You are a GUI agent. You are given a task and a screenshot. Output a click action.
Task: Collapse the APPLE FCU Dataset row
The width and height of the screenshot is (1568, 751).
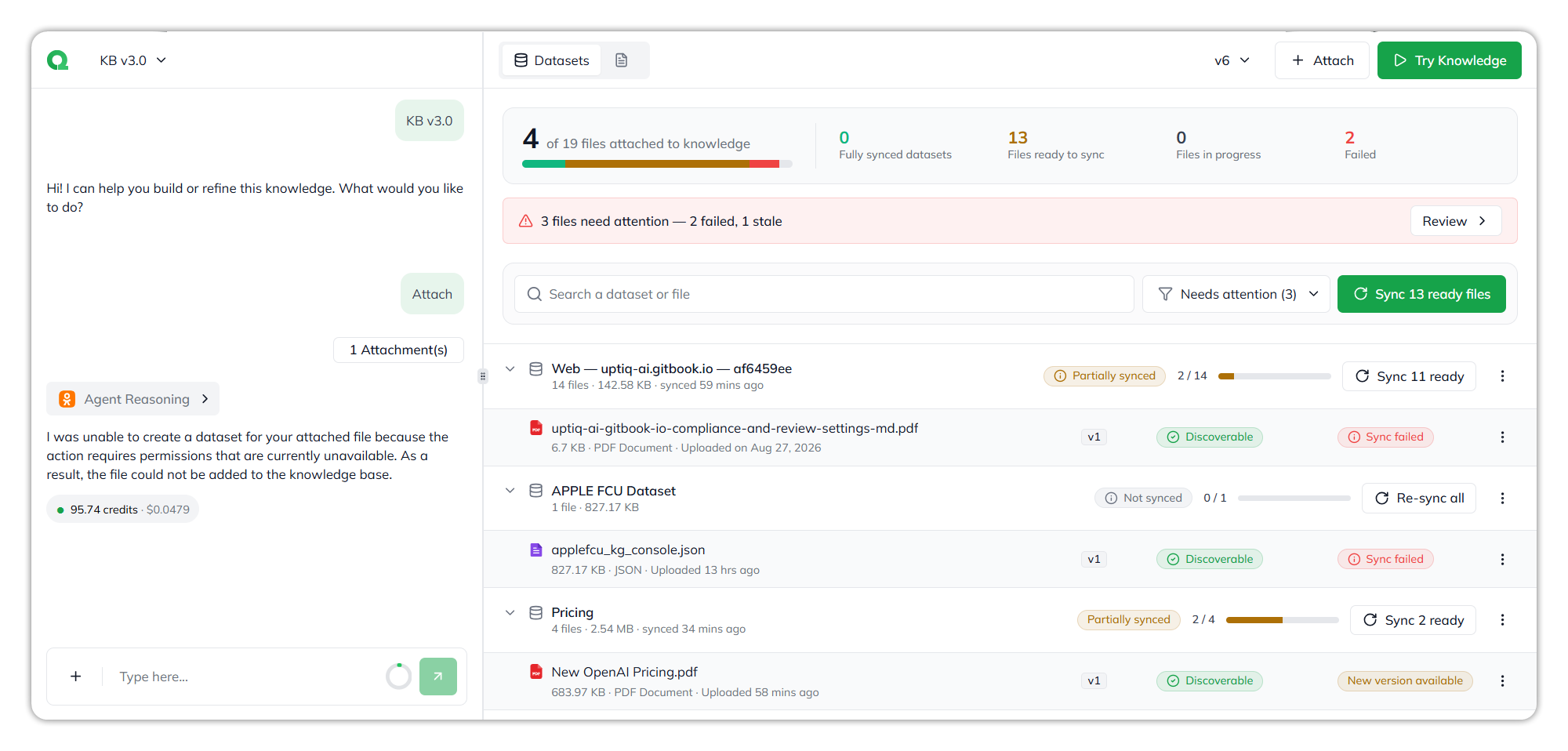[510, 491]
